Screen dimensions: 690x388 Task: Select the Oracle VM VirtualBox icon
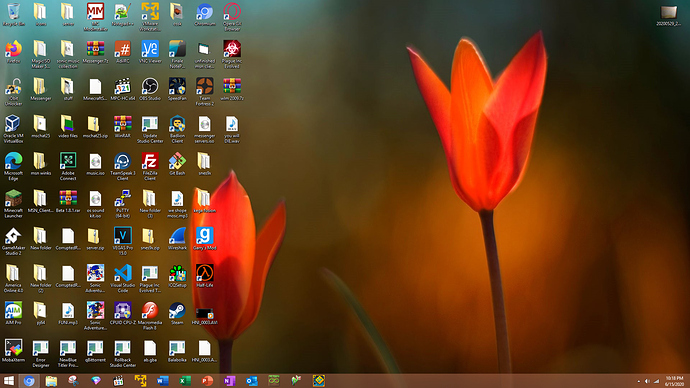pyautogui.click(x=13, y=129)
